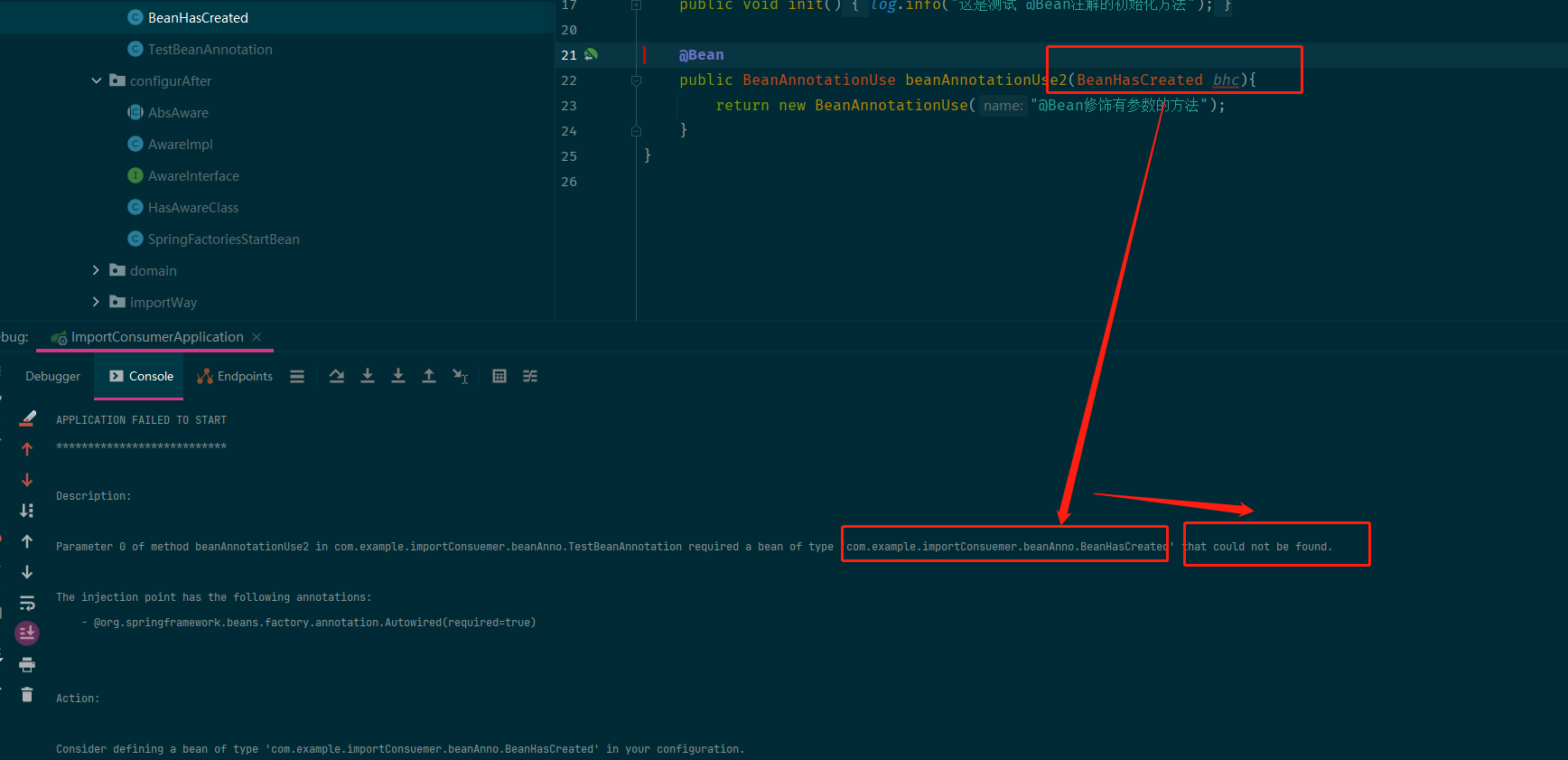This screenshot has height=760, width=1568.
Task: Click the 'Action:' console line
Action: click(78, 699)
